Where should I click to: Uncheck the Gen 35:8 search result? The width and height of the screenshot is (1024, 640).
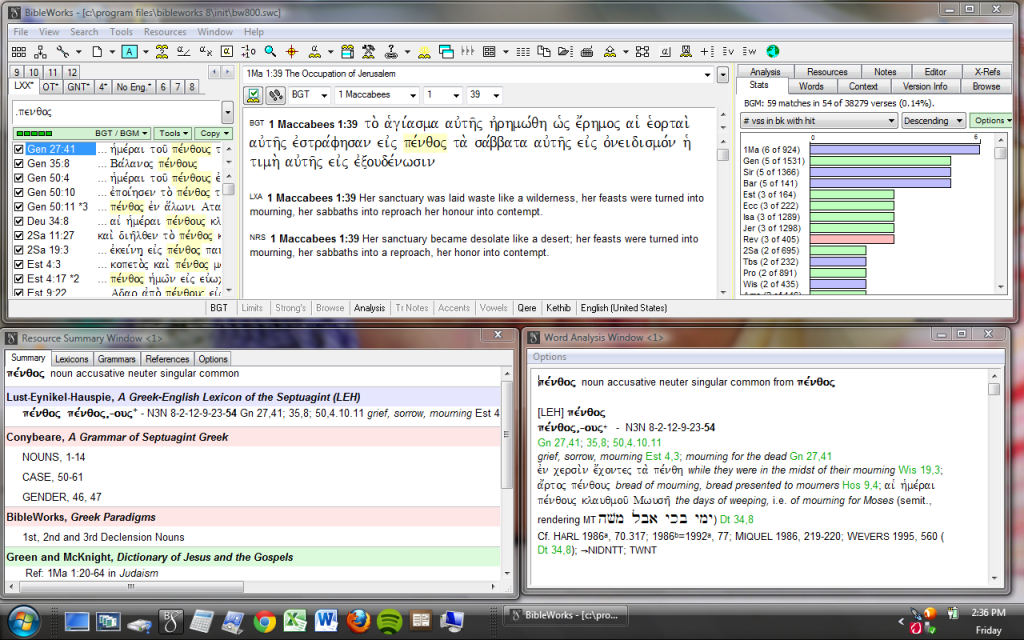[19, 163]
